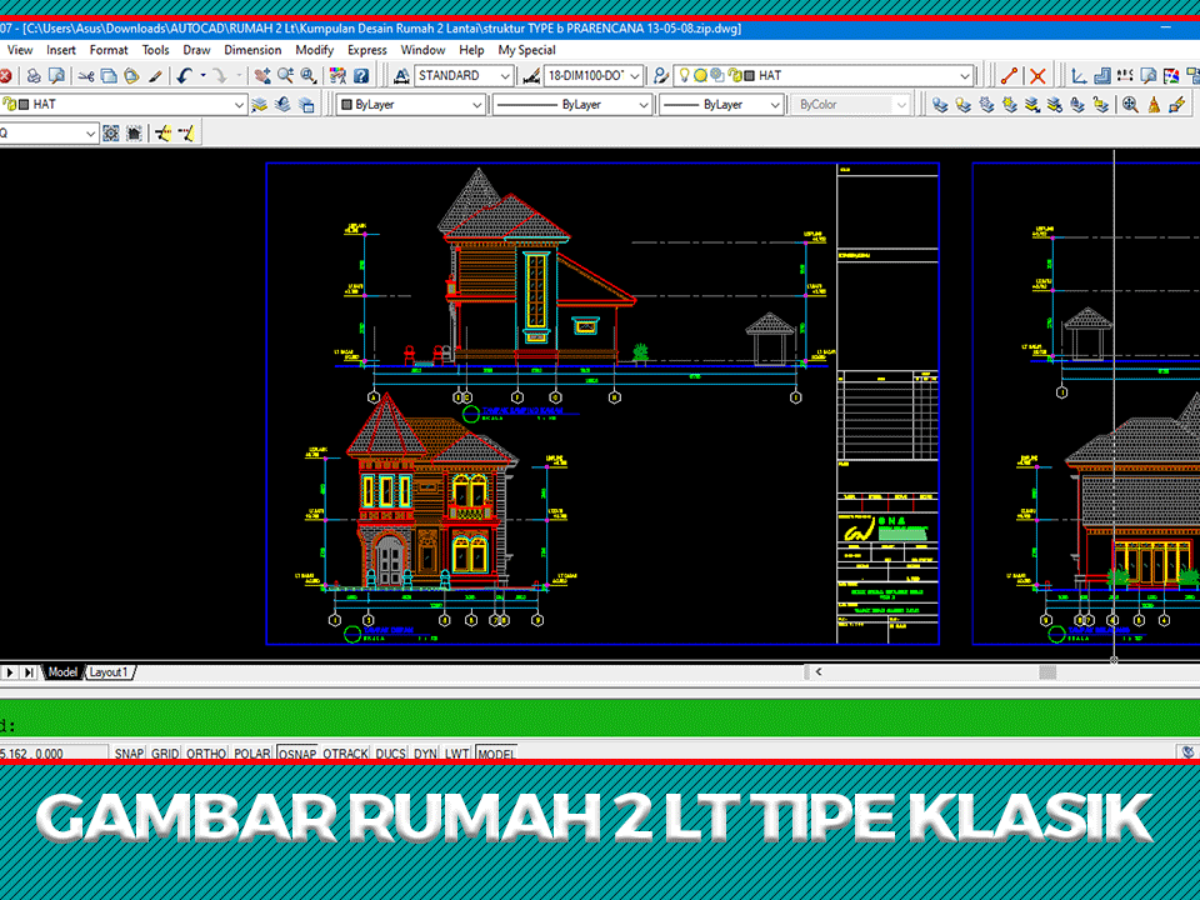Image resolution: width=1200 pixels, height=900 pixels.
Task: Click the red line segment icon
Action: coord(1010,76)
